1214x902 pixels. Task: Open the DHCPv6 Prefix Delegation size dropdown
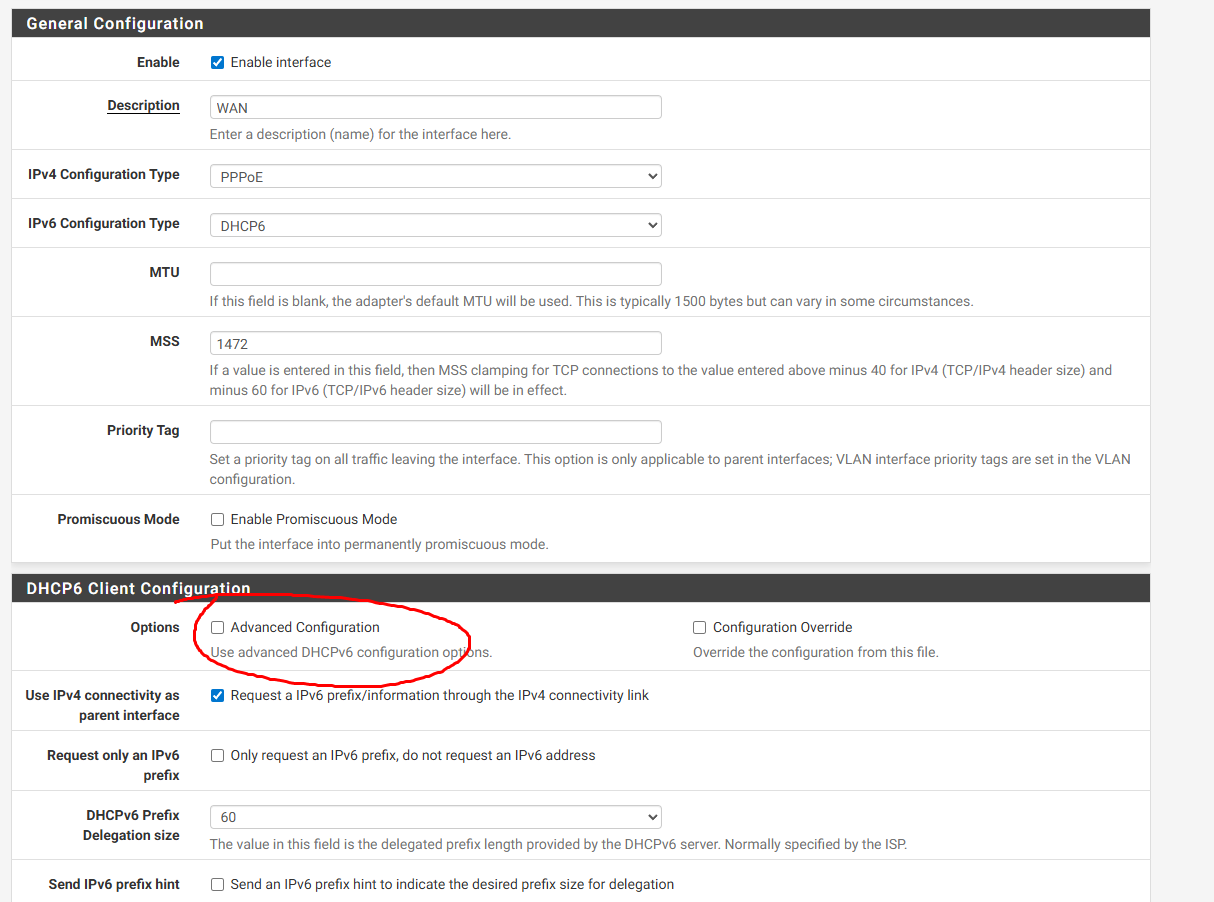pyautogui.click(x=436, y=817)
